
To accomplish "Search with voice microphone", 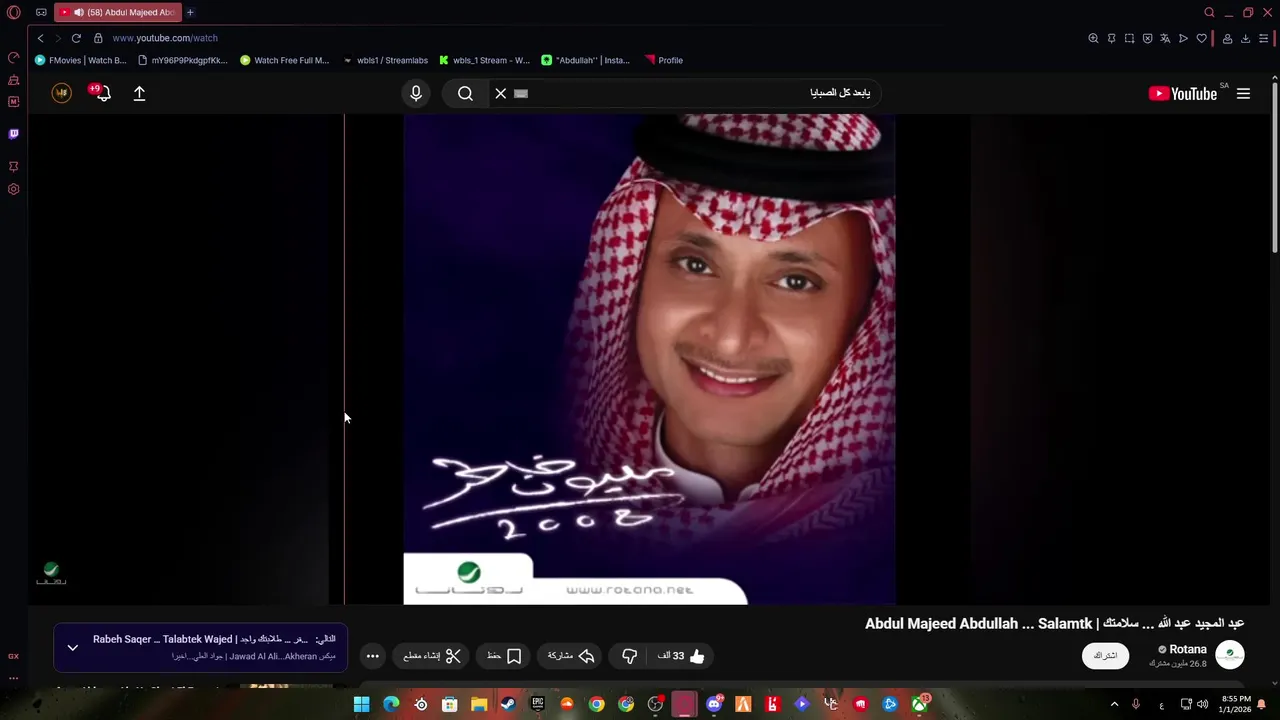I will tap(416, 93).
